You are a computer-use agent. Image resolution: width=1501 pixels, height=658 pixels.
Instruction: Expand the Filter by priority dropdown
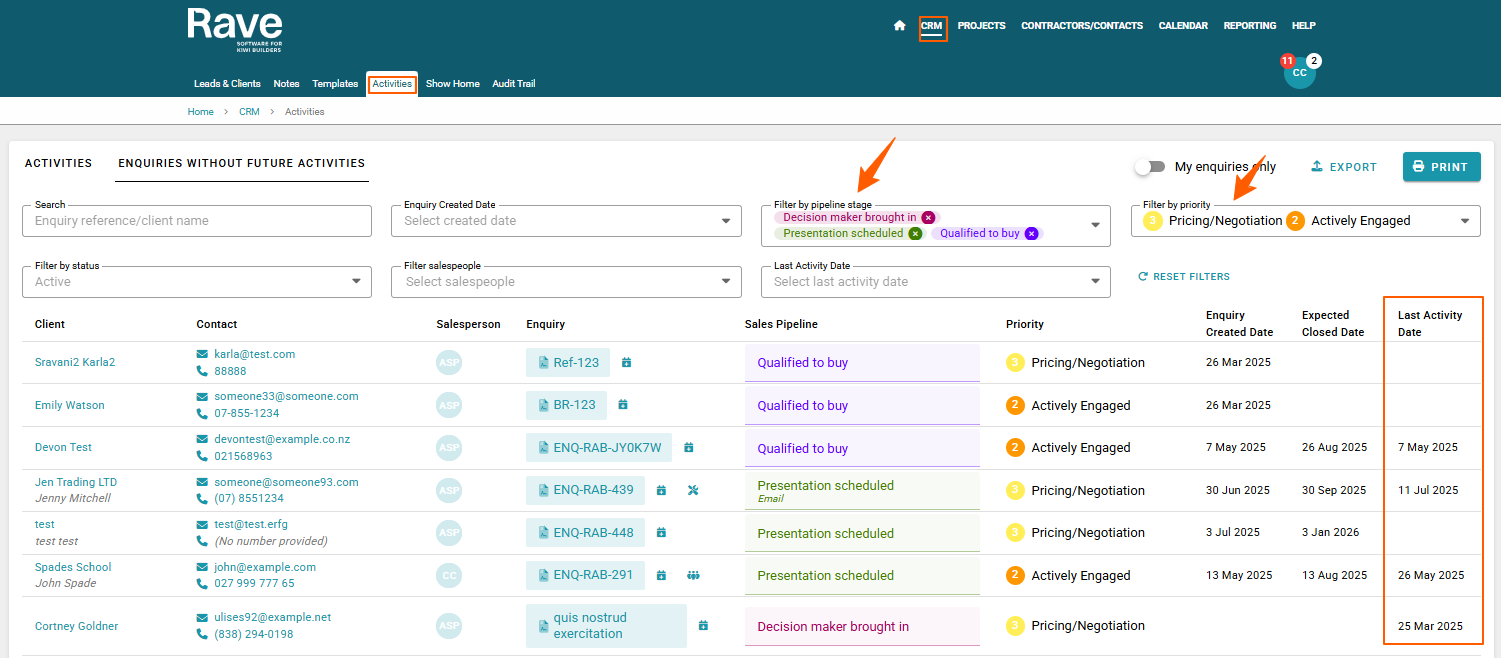tap(1306, 221)
